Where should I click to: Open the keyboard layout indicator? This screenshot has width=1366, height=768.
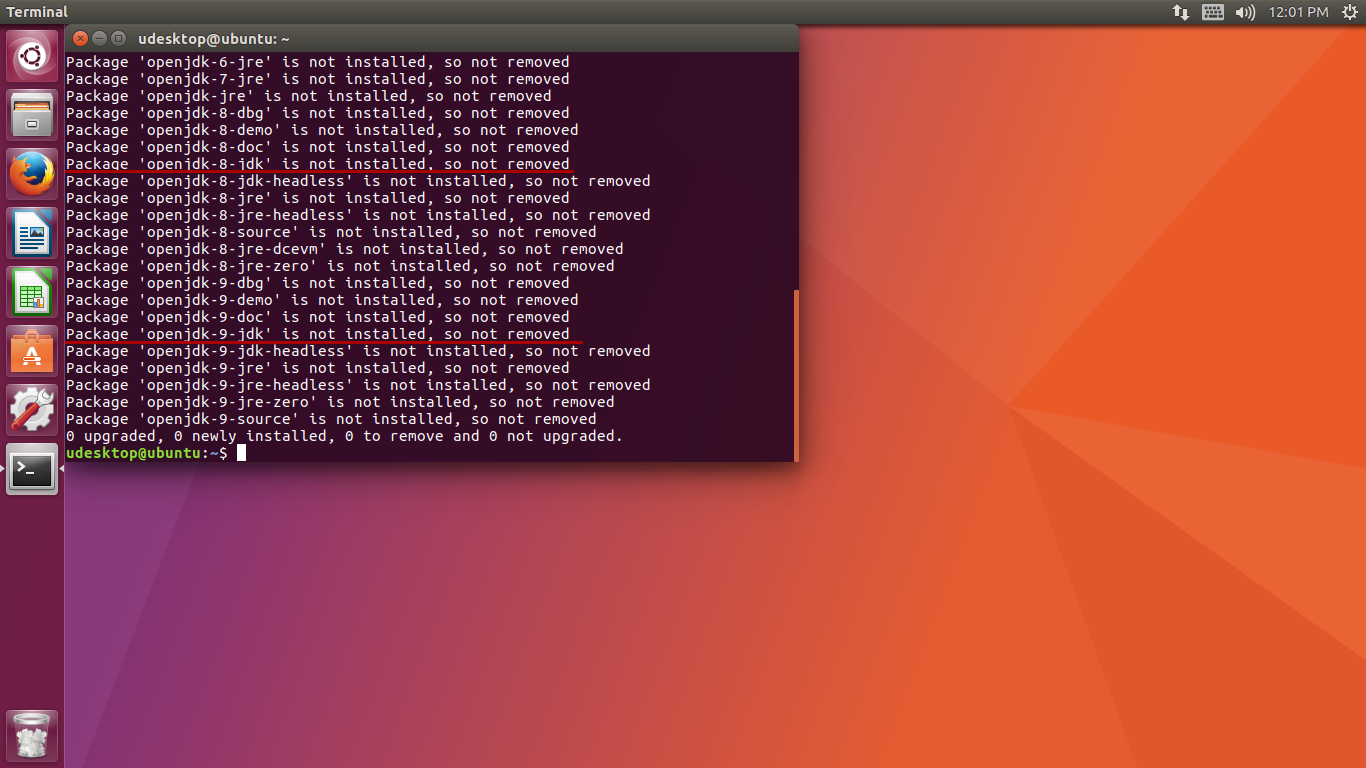tap(1213, 12)
